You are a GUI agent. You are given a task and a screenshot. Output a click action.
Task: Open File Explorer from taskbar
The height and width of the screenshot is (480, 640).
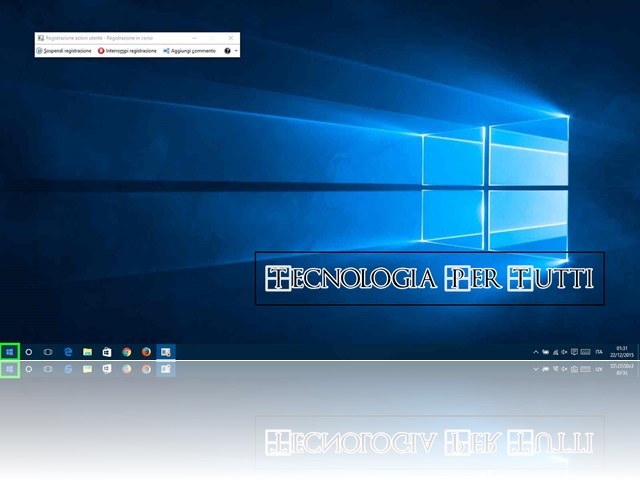(87, 352)
